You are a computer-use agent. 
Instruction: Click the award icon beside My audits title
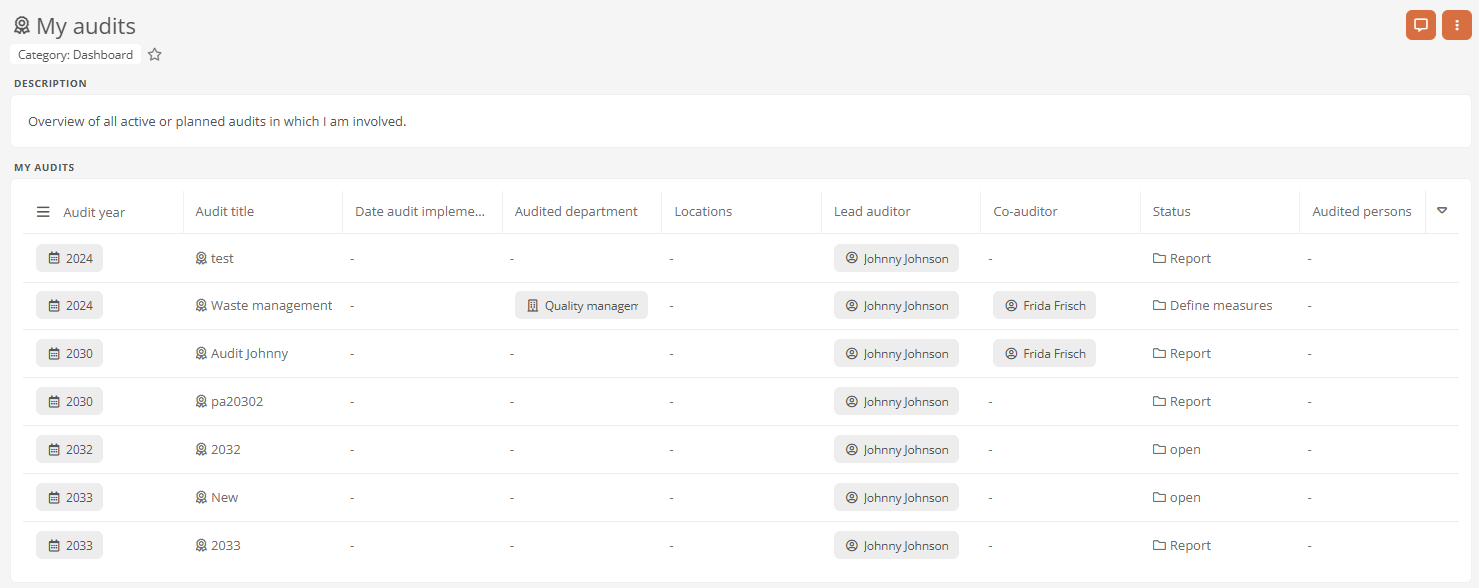pos(22,26)
